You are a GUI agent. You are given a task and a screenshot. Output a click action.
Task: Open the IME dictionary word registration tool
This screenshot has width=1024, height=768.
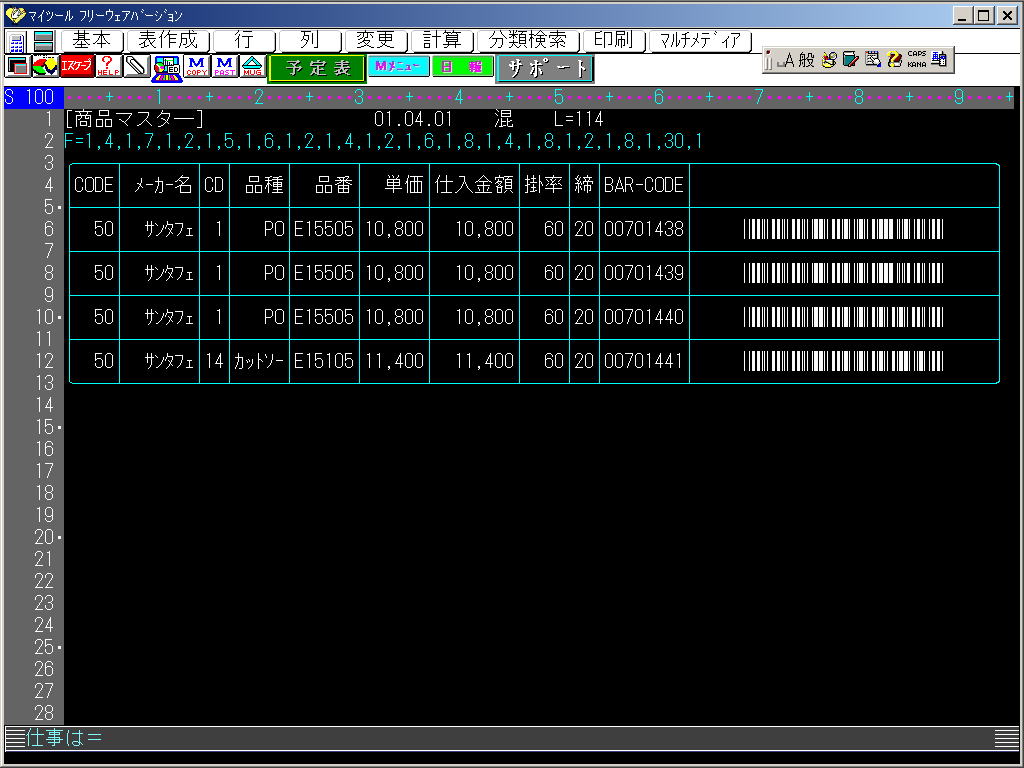click(851, 60)
